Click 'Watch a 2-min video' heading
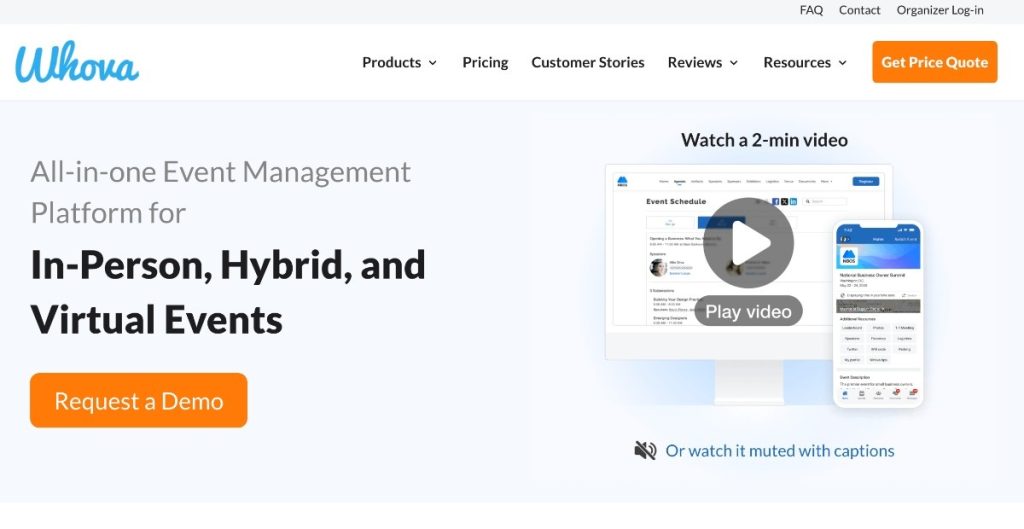This screenshot has height=529, width=1024. click(764, 140)
